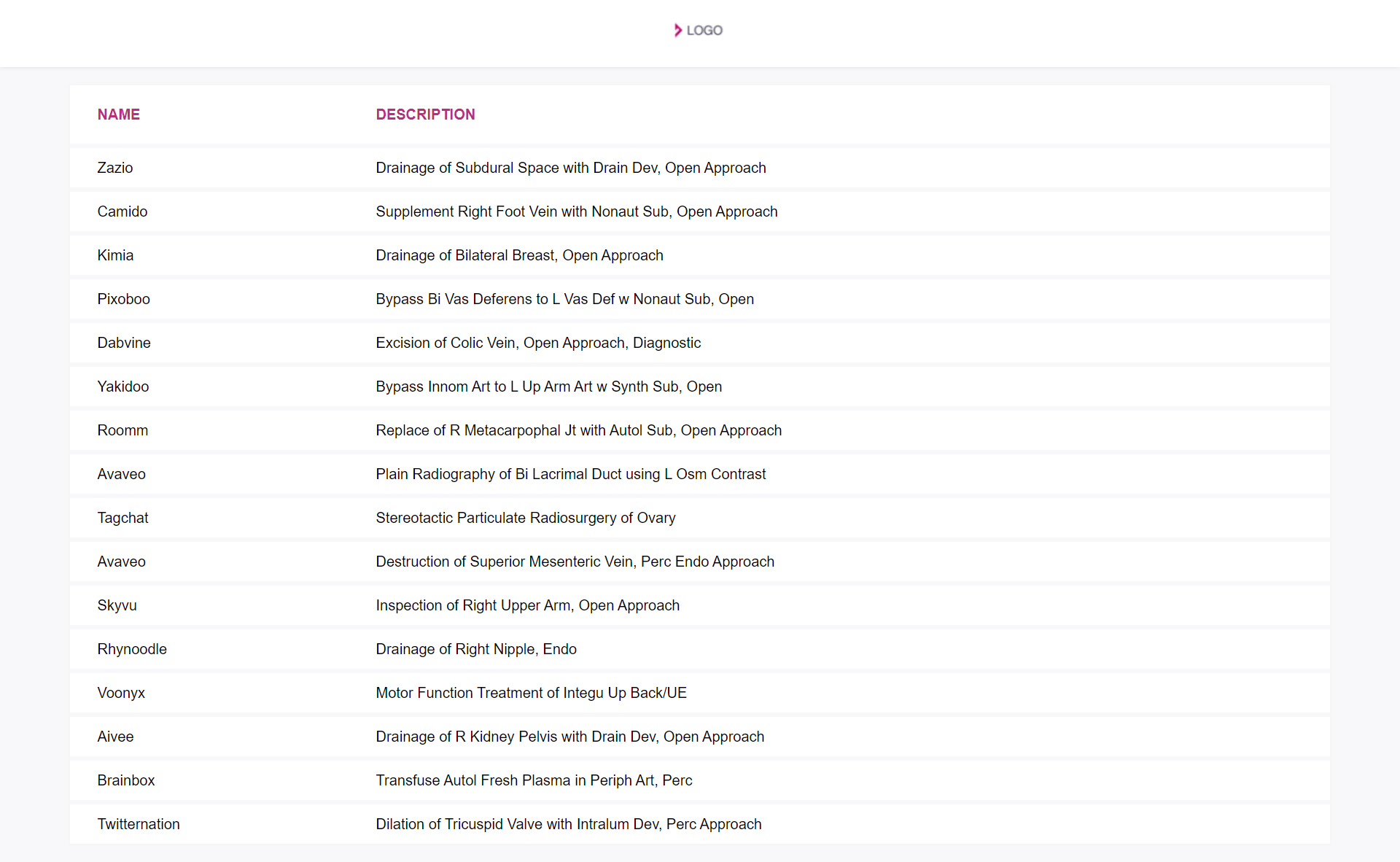Select the Camido name cell

pyautogui.click(x=122, y=211)
